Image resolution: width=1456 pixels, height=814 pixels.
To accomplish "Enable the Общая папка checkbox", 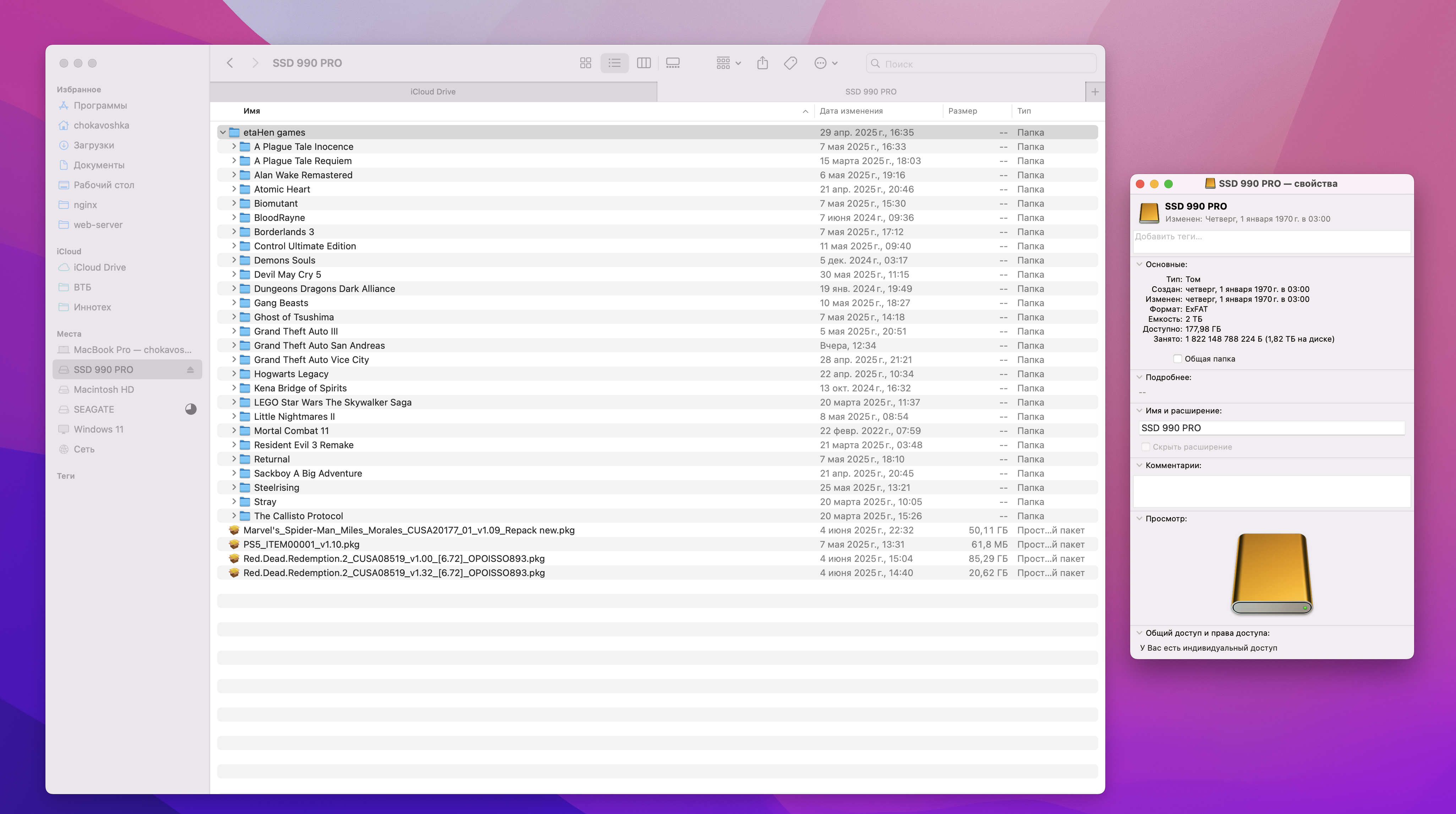I will pos(1177,359).
